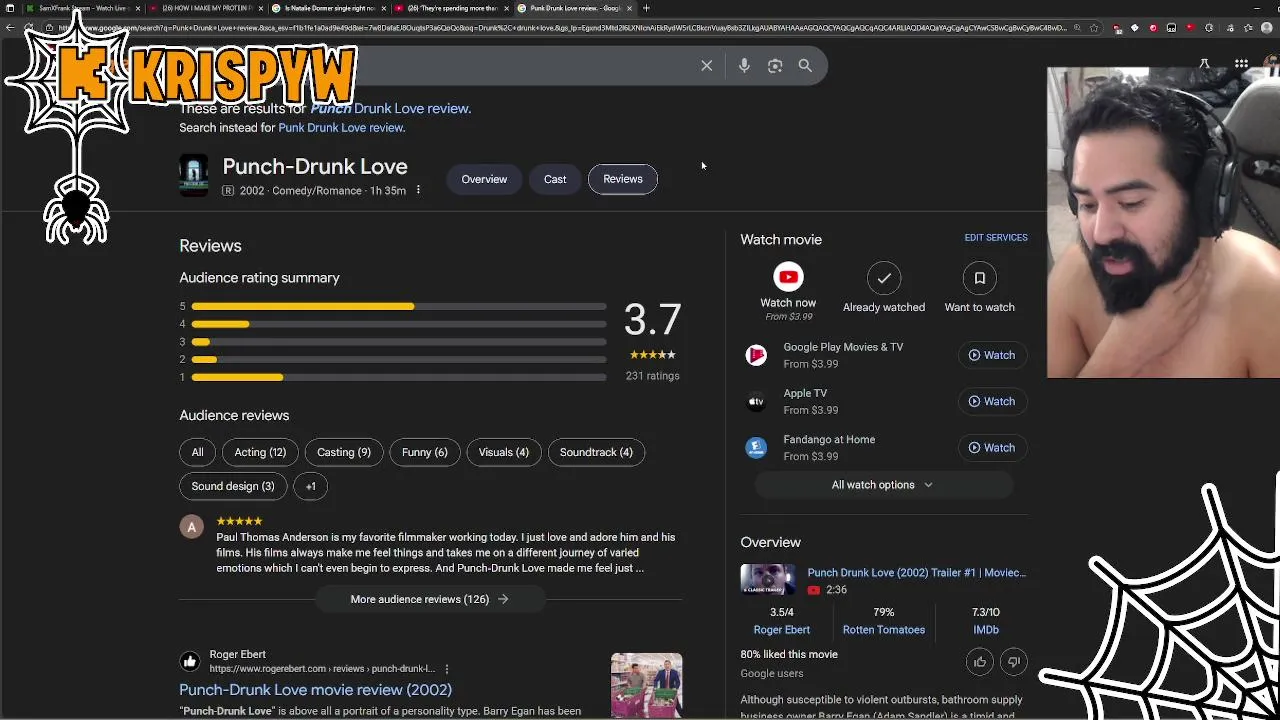Viewport: 1280px width, 720px height.
Task: Click the 231 ratings text
Action: [652, 376]
